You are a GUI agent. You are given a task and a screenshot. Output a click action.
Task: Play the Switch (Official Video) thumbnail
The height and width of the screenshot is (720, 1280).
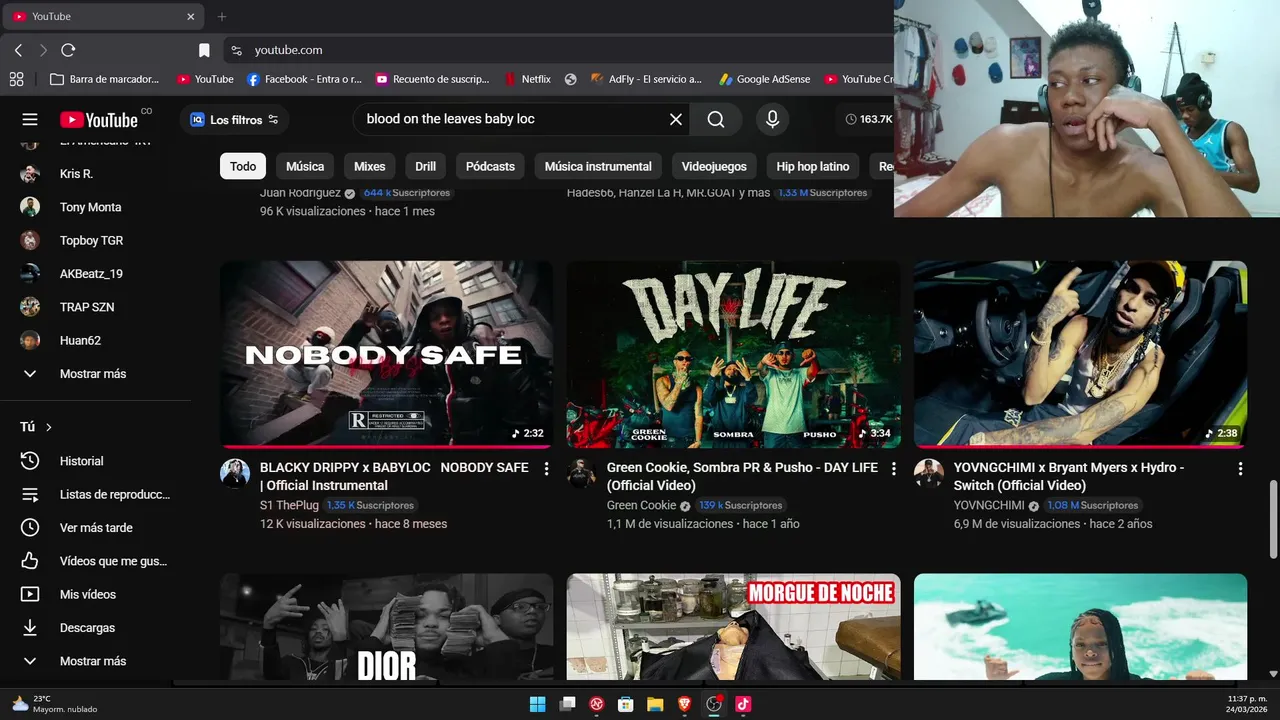click(1080, 354)
